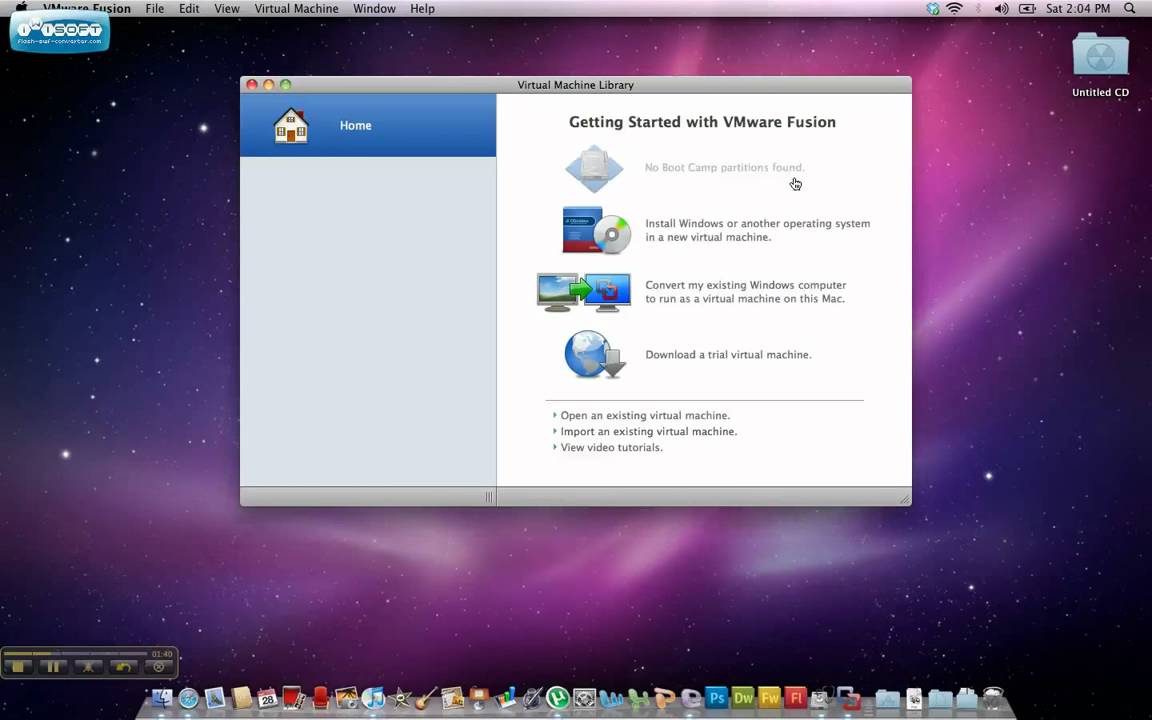Image resolution: width=1152 pixels, height=720 pixels.
Task: Open Fireworks (Fw) from the Dock
Action: tap(769, 698)
